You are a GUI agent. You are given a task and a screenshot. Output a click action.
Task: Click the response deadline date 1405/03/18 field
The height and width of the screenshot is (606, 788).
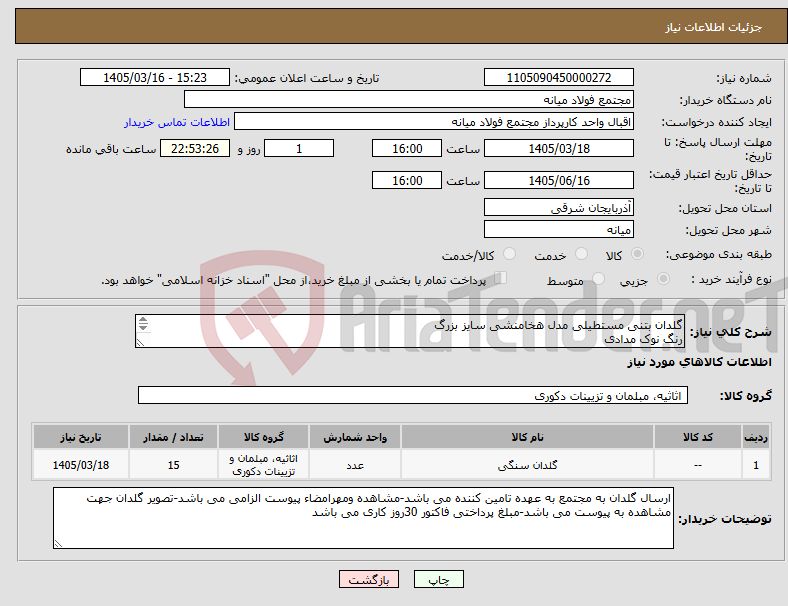[559, 149]
